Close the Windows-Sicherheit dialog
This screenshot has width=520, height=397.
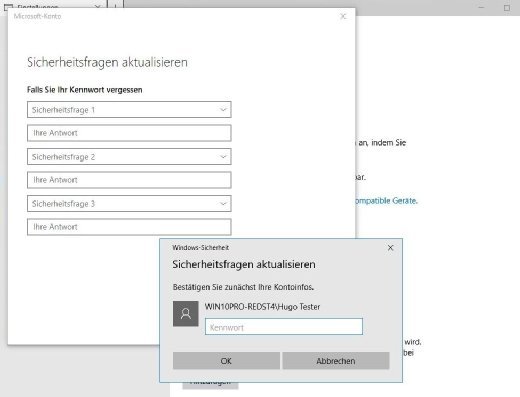pos(390,248)
